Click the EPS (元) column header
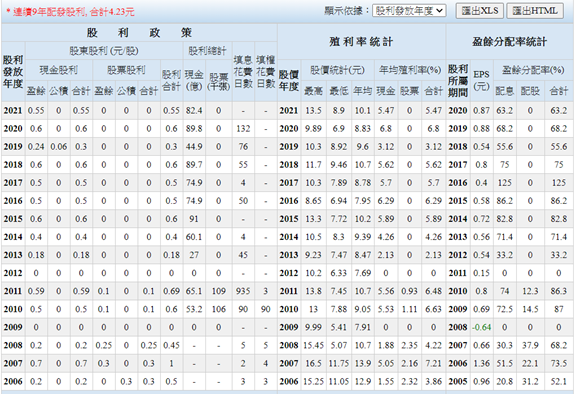 [481, 81]
